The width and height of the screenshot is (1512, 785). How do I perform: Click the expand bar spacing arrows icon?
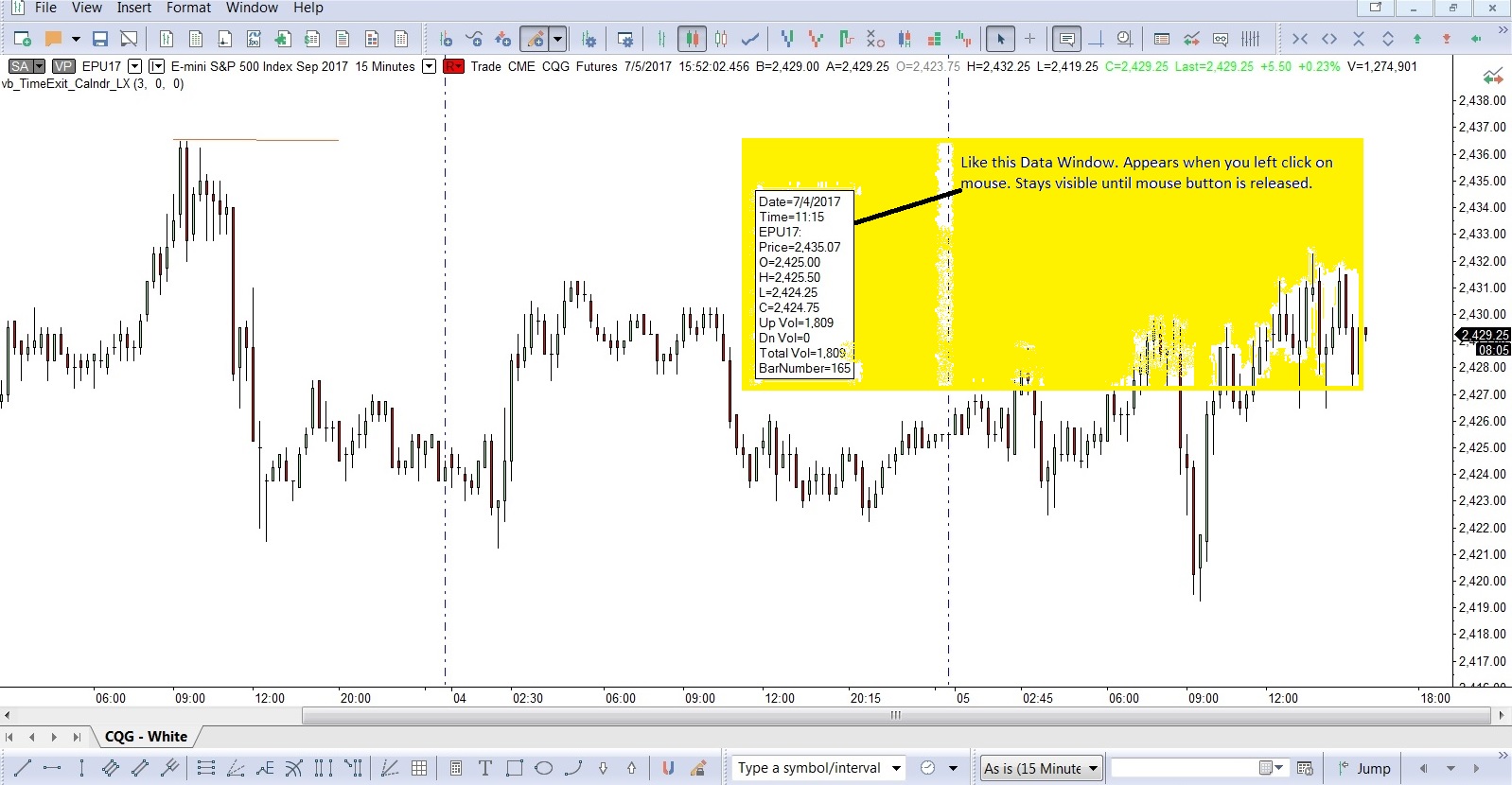tap(1329, 39)
